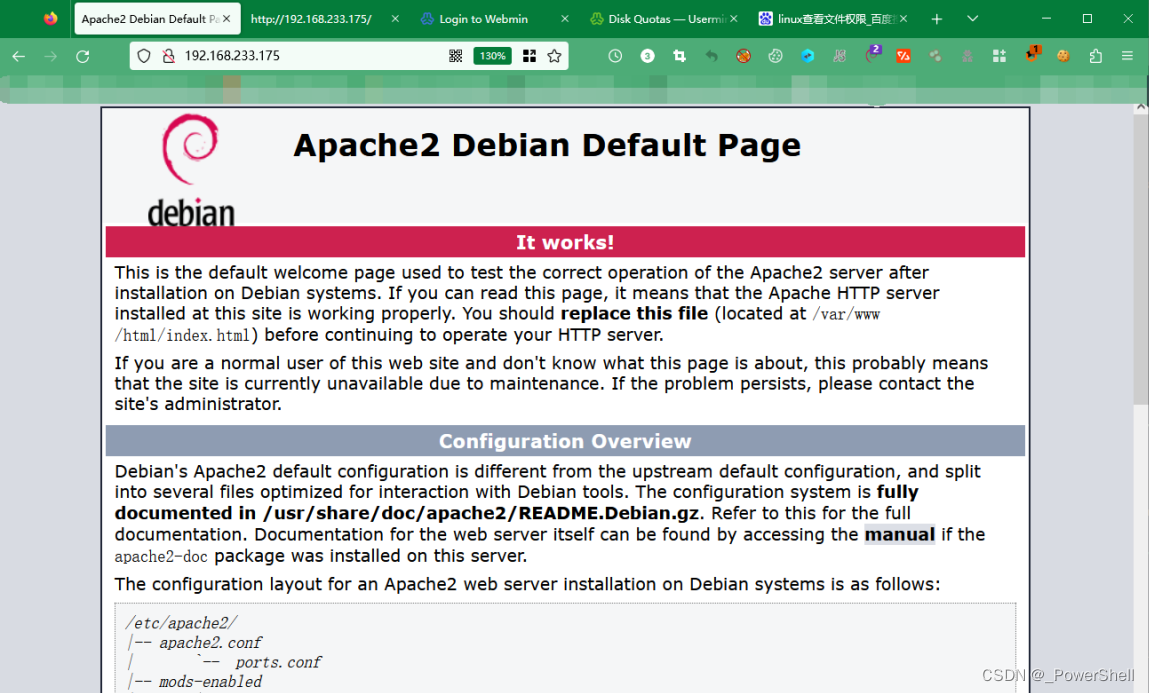Reset the 130% zoom level badge
The image size is (1149, 693).
(492, 56)
